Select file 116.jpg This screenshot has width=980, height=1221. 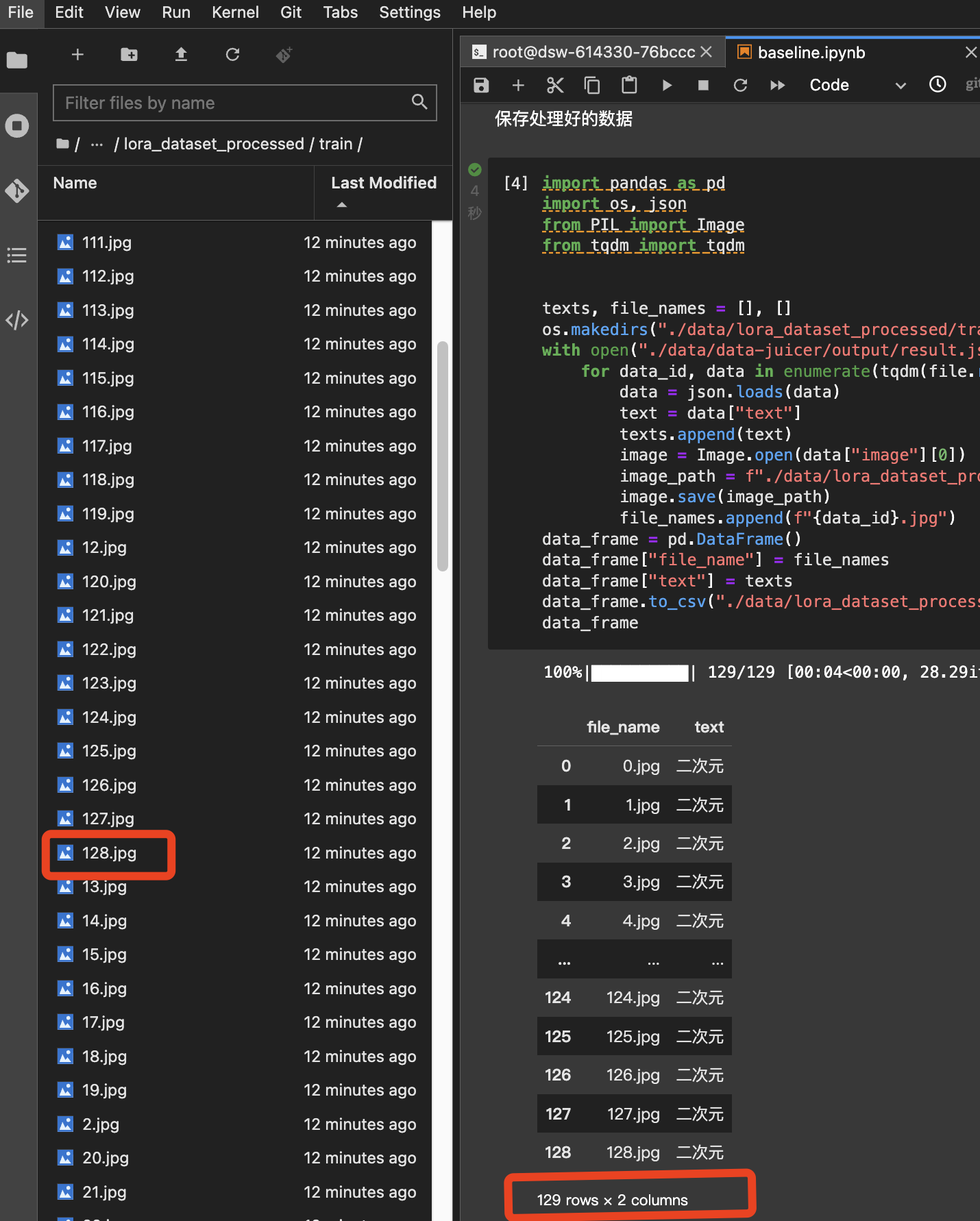(x=235, y=412)
